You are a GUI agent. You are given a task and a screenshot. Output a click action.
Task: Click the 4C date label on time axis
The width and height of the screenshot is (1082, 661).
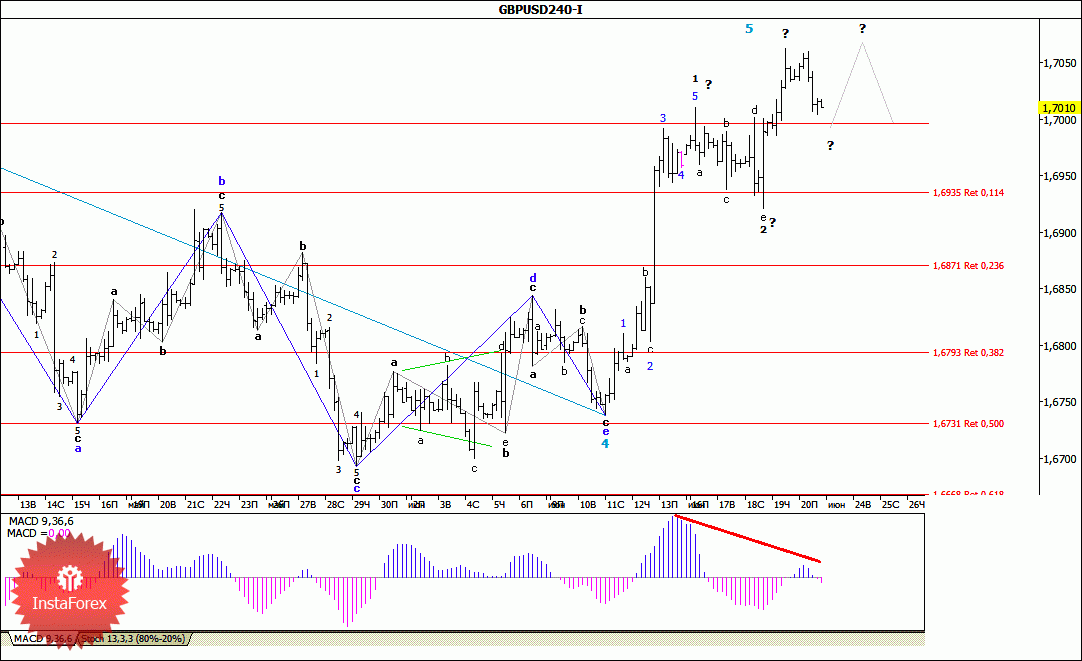(x=473, y=504)
